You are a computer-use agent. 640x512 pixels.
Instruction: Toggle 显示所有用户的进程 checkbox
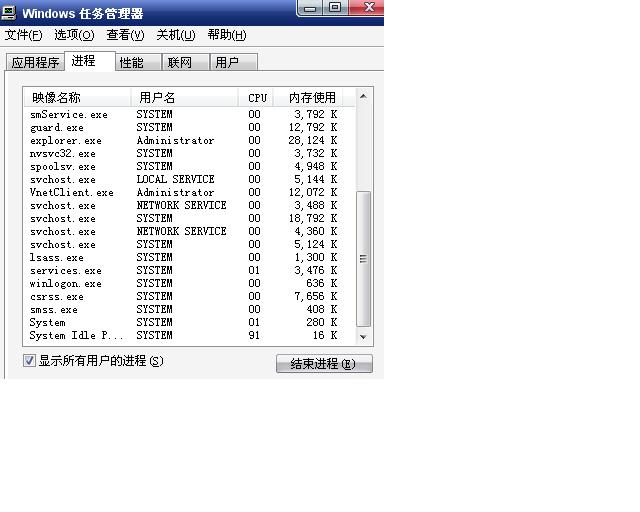29,361
